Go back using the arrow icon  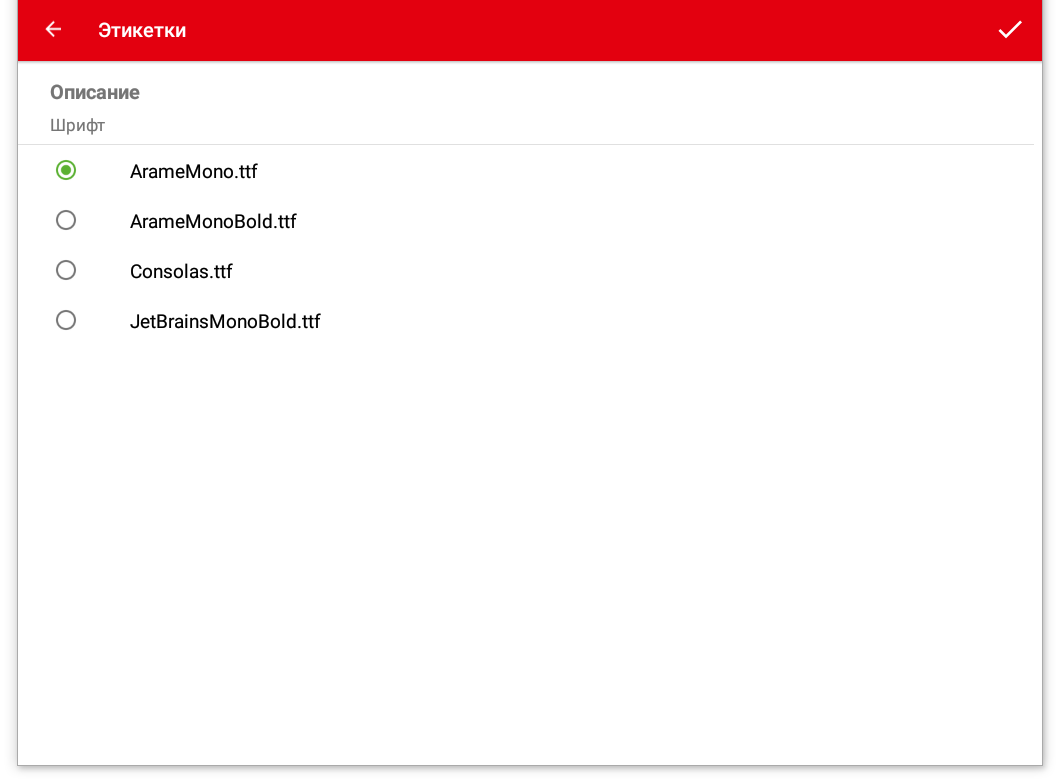tap(53, 30)
